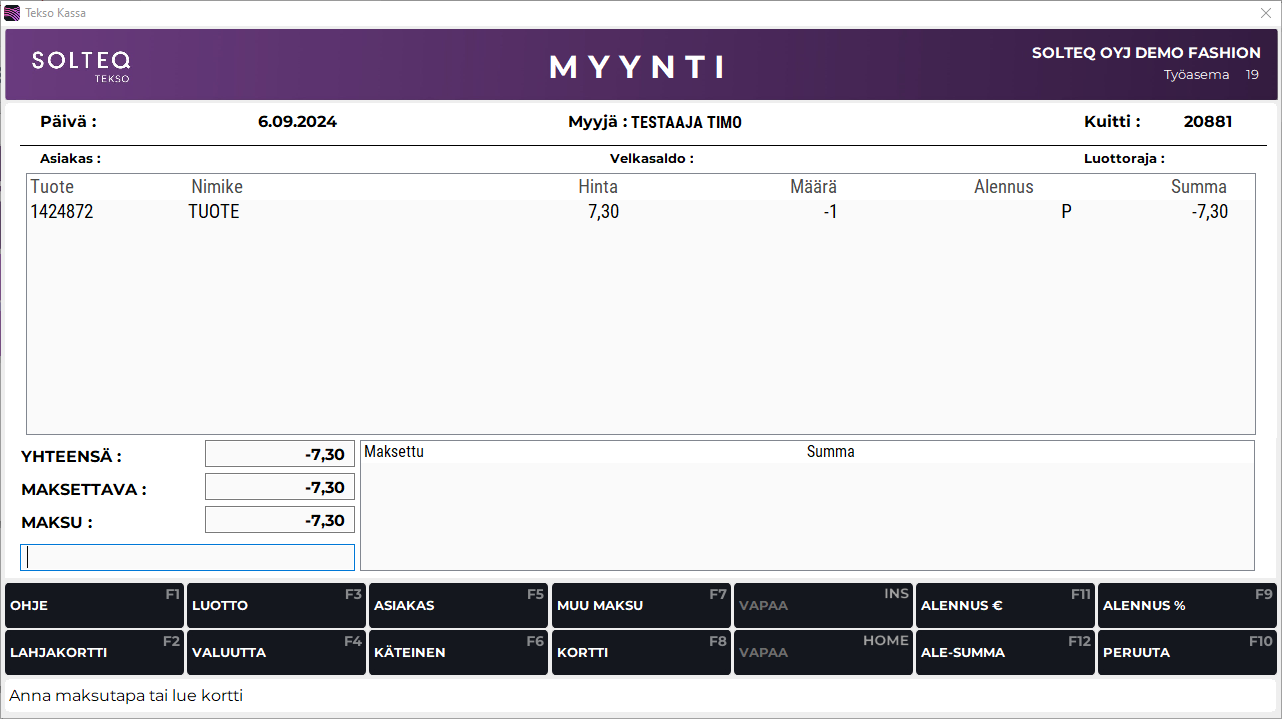Pay with KORTTI card button

tap(640, 653)
